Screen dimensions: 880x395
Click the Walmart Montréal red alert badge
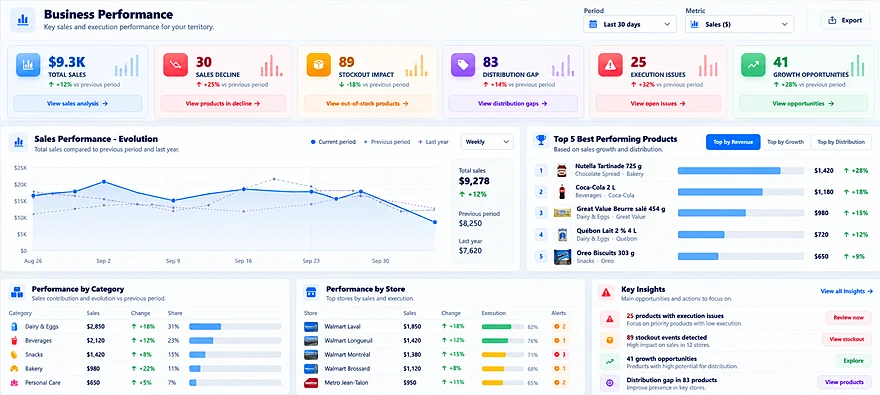click(x=560, y=355)
